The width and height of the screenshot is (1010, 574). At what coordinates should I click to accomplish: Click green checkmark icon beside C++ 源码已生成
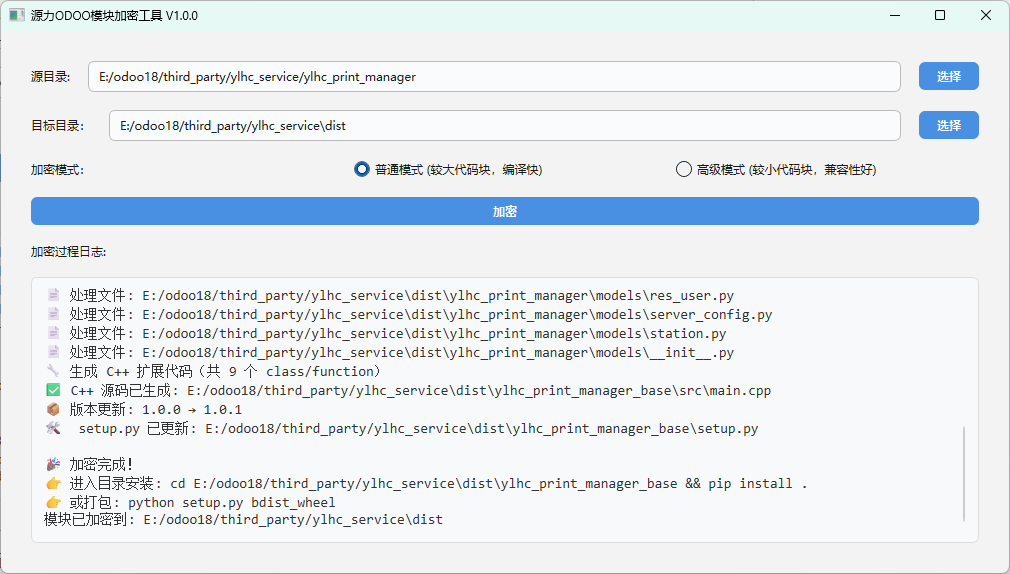click(53, 390)
